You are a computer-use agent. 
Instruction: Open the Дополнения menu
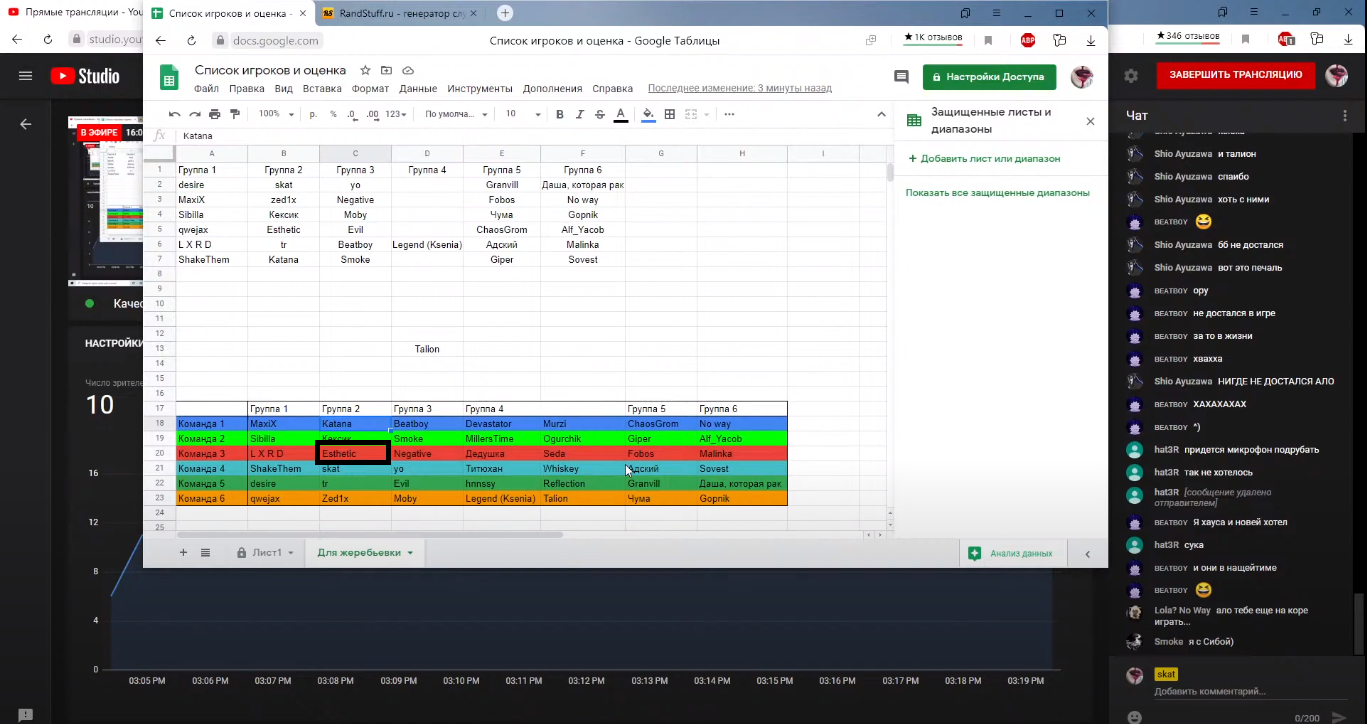coord(552,88)
